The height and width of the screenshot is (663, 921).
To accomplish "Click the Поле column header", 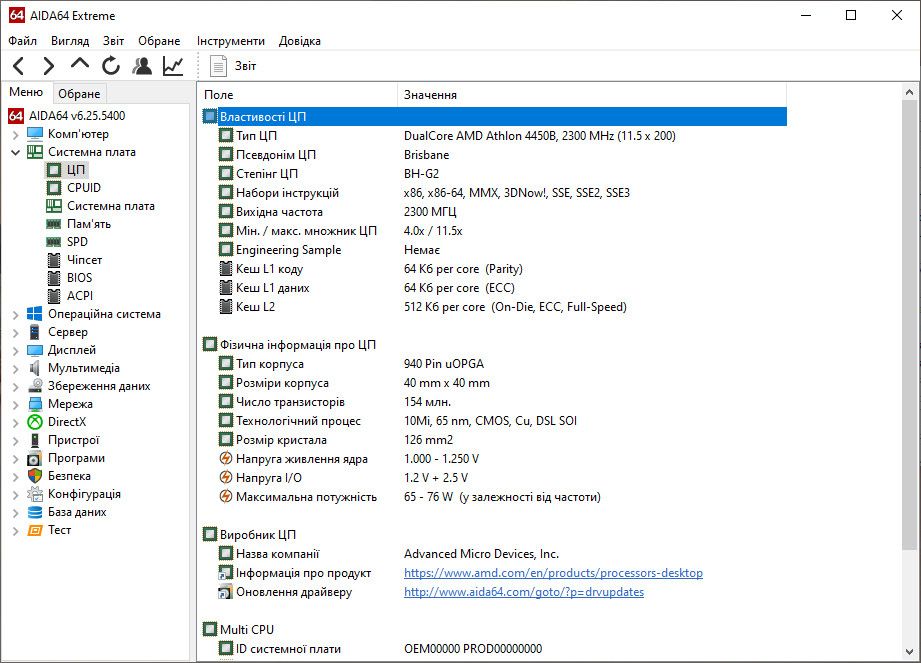I will coord(298,95).
